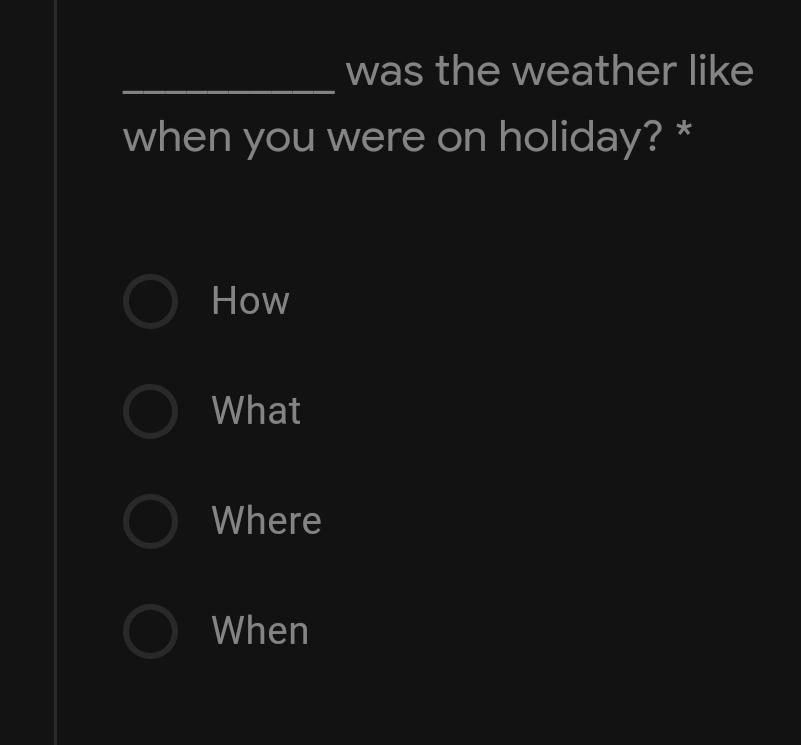The height and width of the screenshot is (745, 801).
Task: Click the required asterisk after holiday
Action: [684, 131]
